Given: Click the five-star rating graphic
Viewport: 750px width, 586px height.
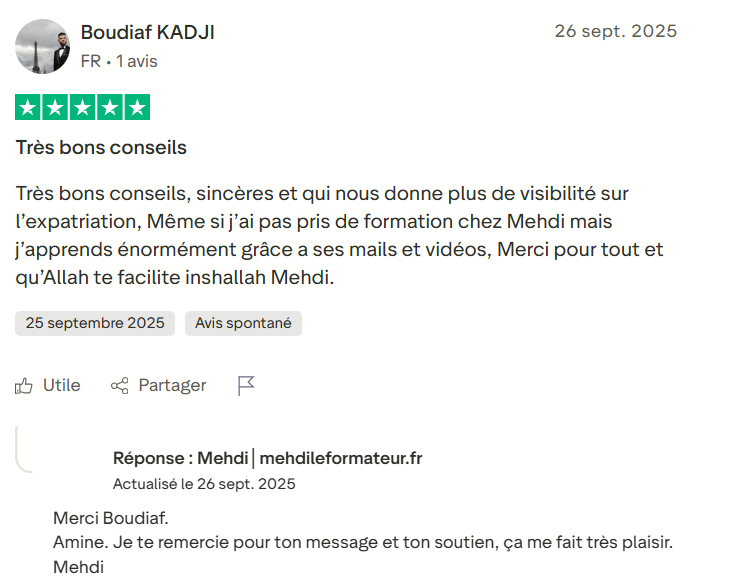Looking at the screenshot, I should click(x=82, y=108).
